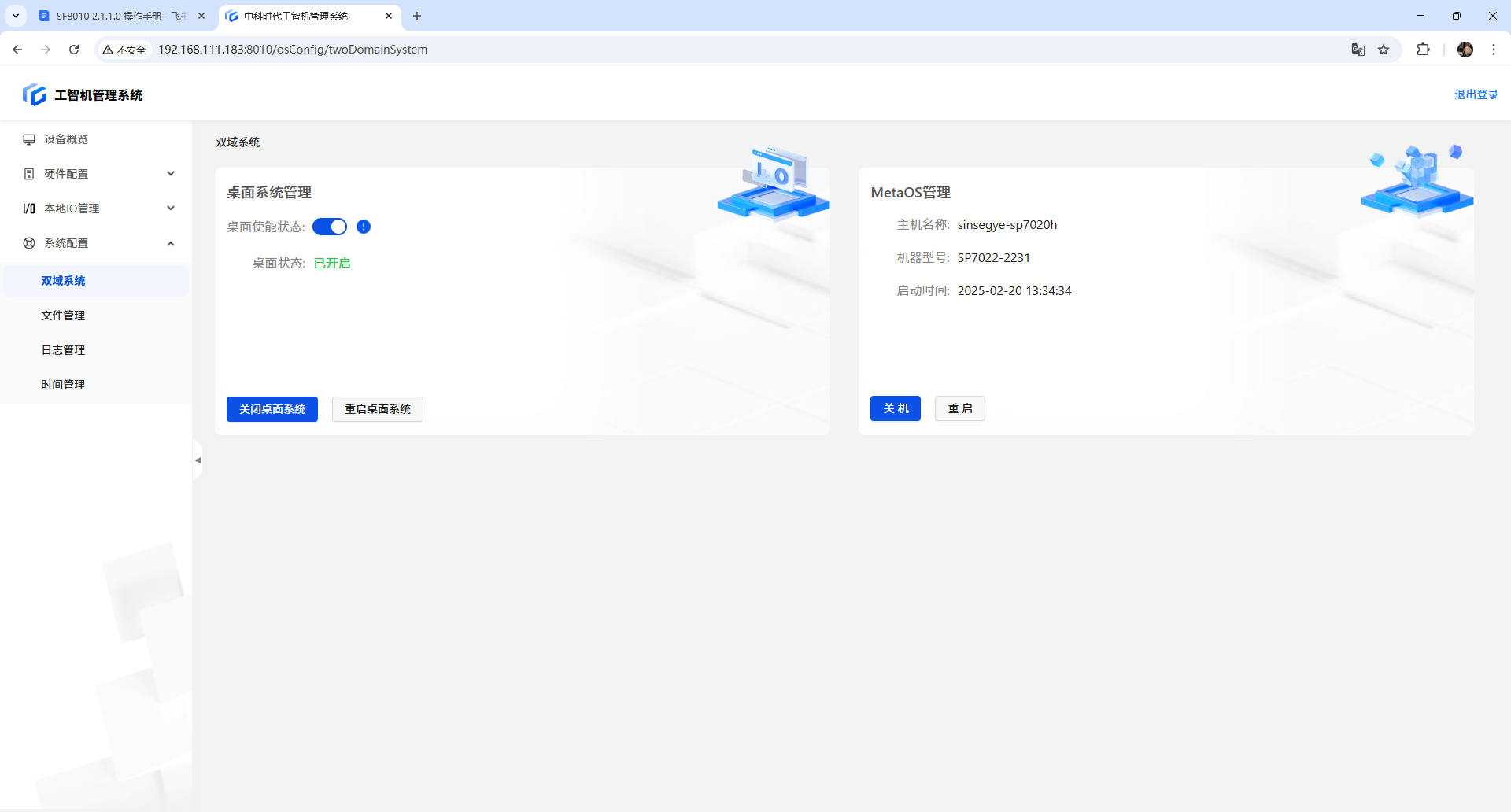Viewport: 1511px width, 812px height.
Task: Restore down the browser window
Action: [1457, 16]
